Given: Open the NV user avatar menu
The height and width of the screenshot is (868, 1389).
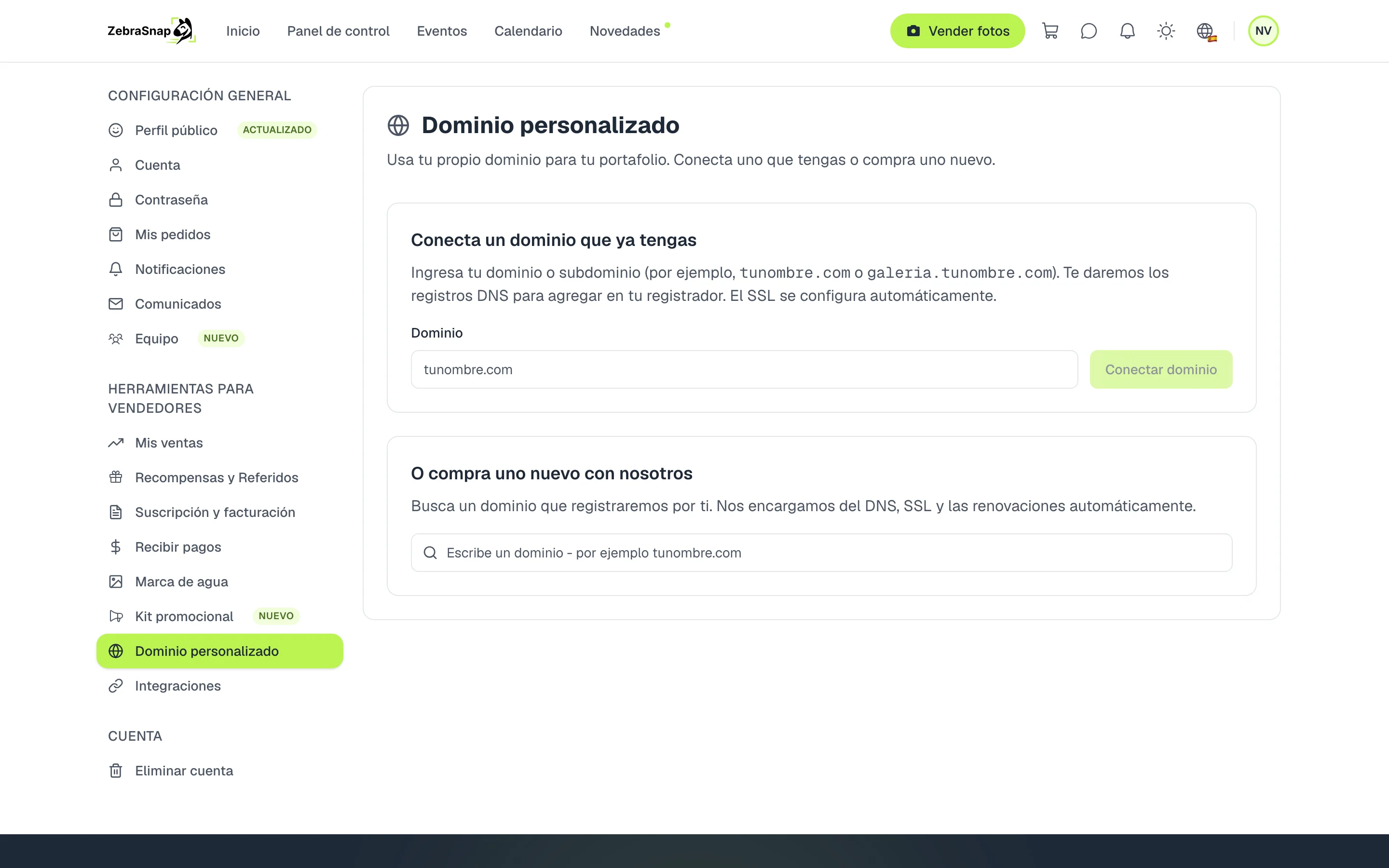Looking at the screenshot, I should tap(1263, 31).
